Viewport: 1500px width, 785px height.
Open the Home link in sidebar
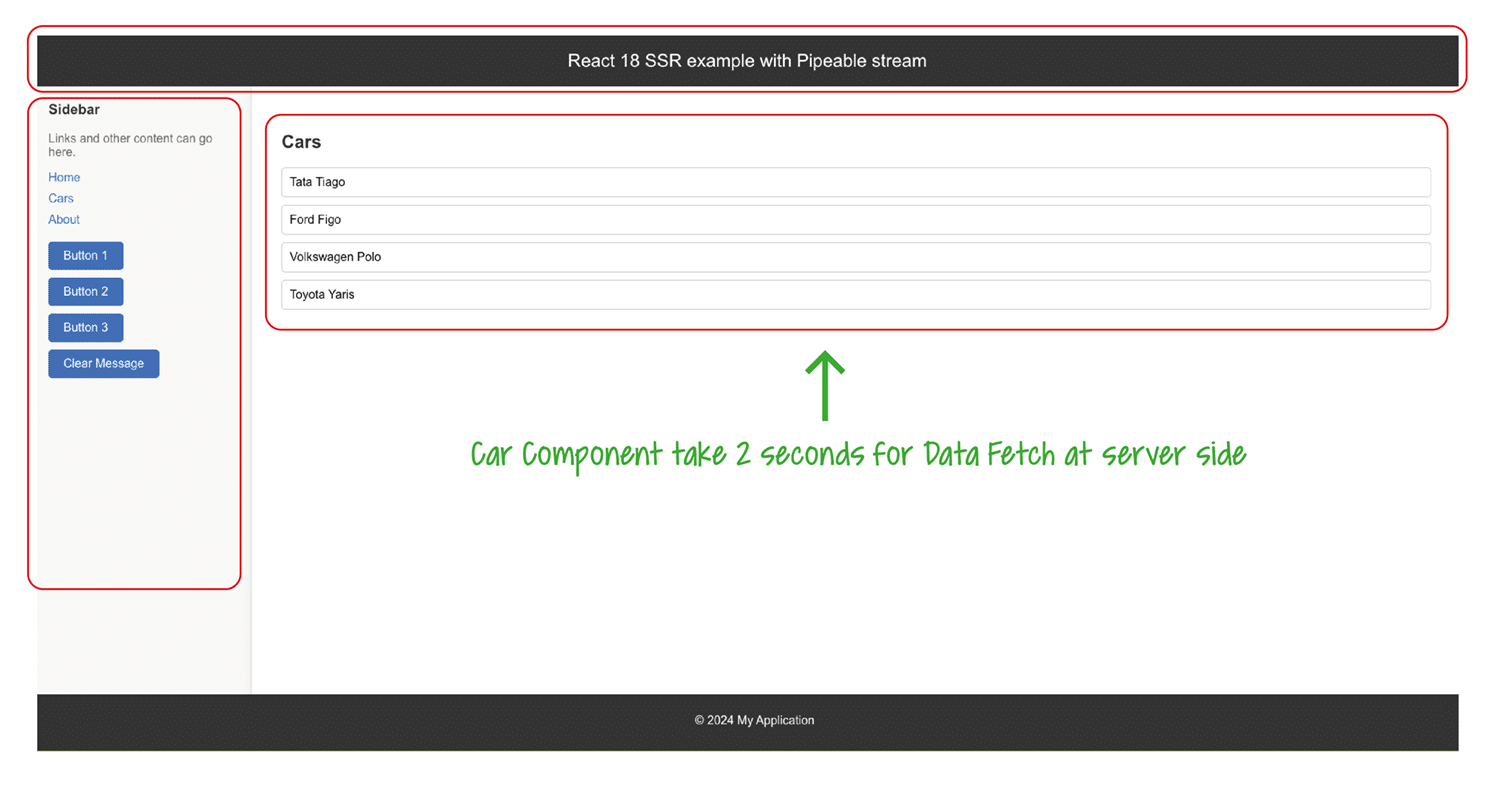click(64, 177)
